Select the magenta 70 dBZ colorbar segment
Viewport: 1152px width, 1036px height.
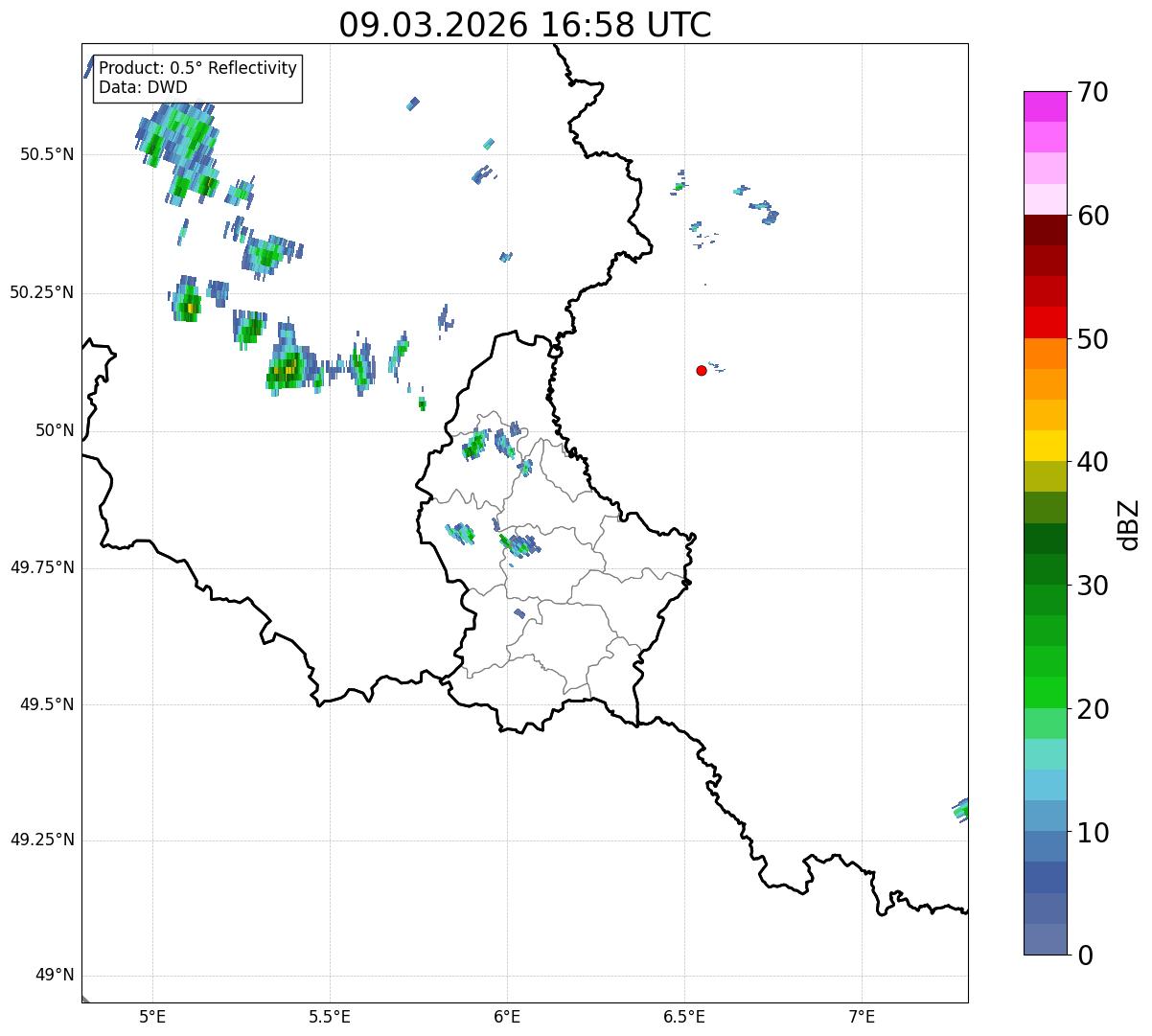(1045, 106)
